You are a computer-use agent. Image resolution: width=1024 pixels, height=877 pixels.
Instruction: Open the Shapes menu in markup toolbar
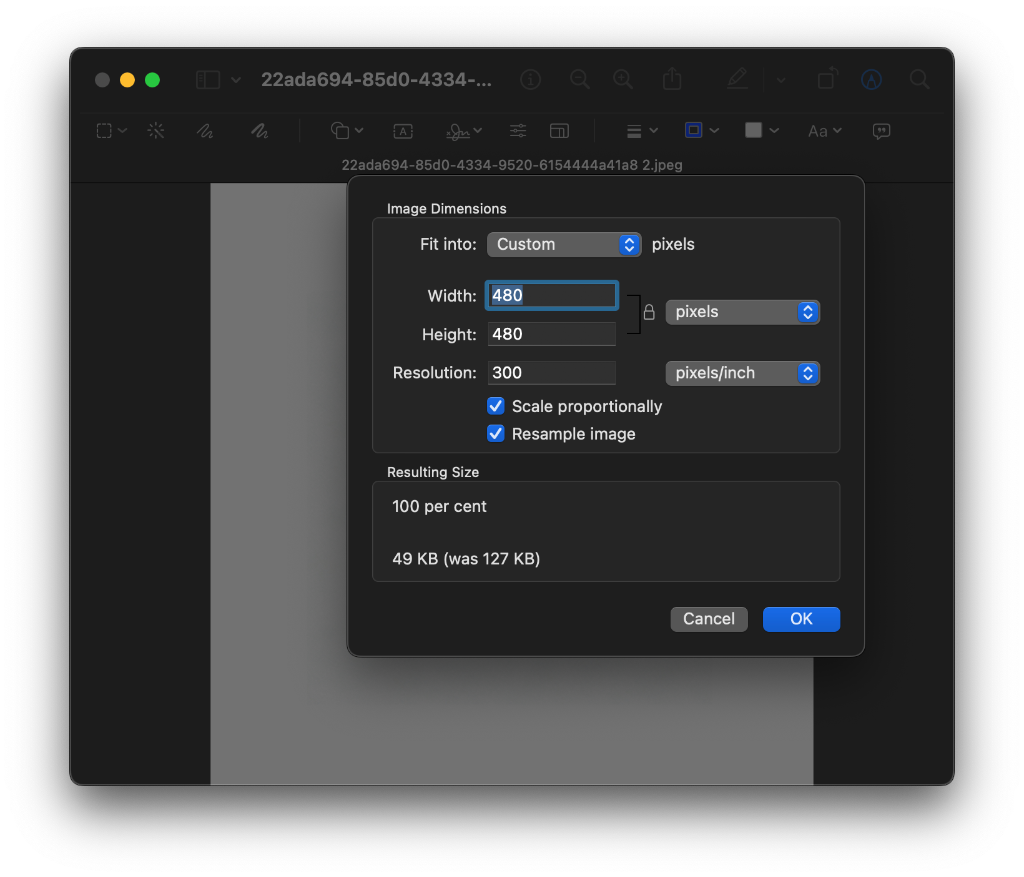point(346,131)
